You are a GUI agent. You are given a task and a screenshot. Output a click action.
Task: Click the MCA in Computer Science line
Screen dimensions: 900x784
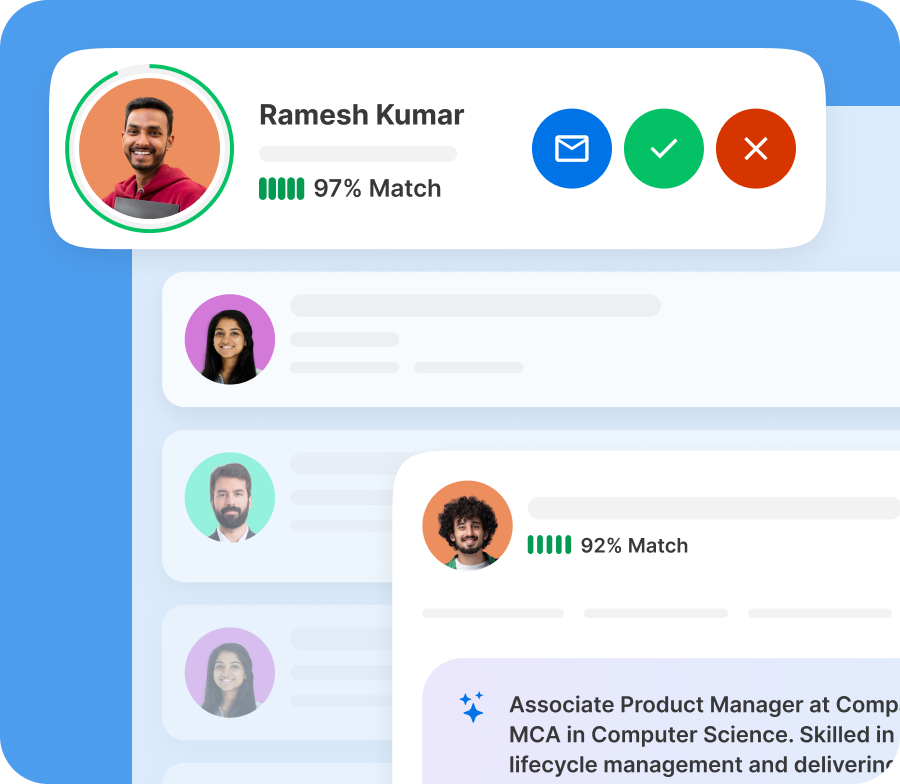(701, 735)
